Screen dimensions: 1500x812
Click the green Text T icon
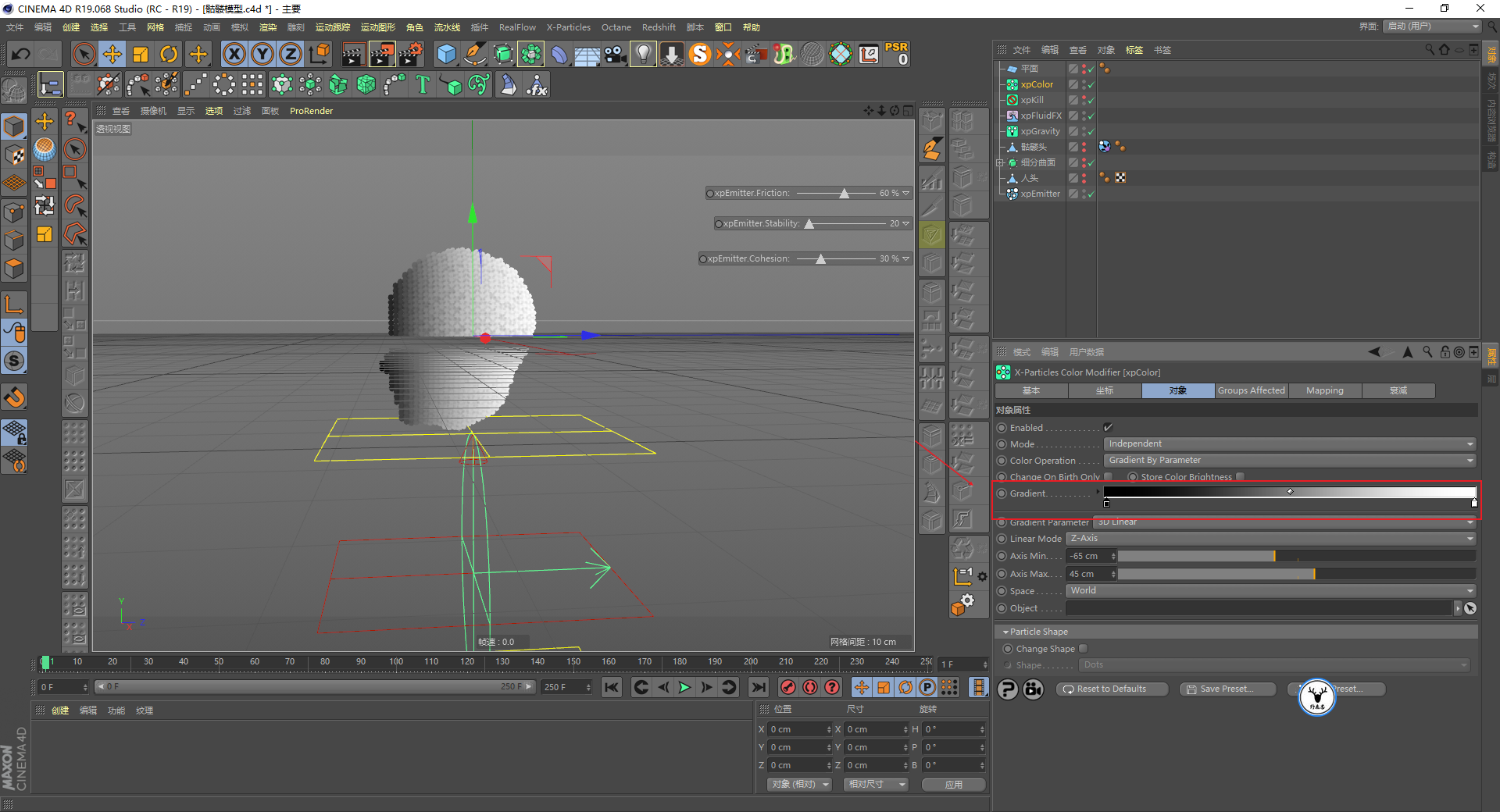tap(423, 84)
